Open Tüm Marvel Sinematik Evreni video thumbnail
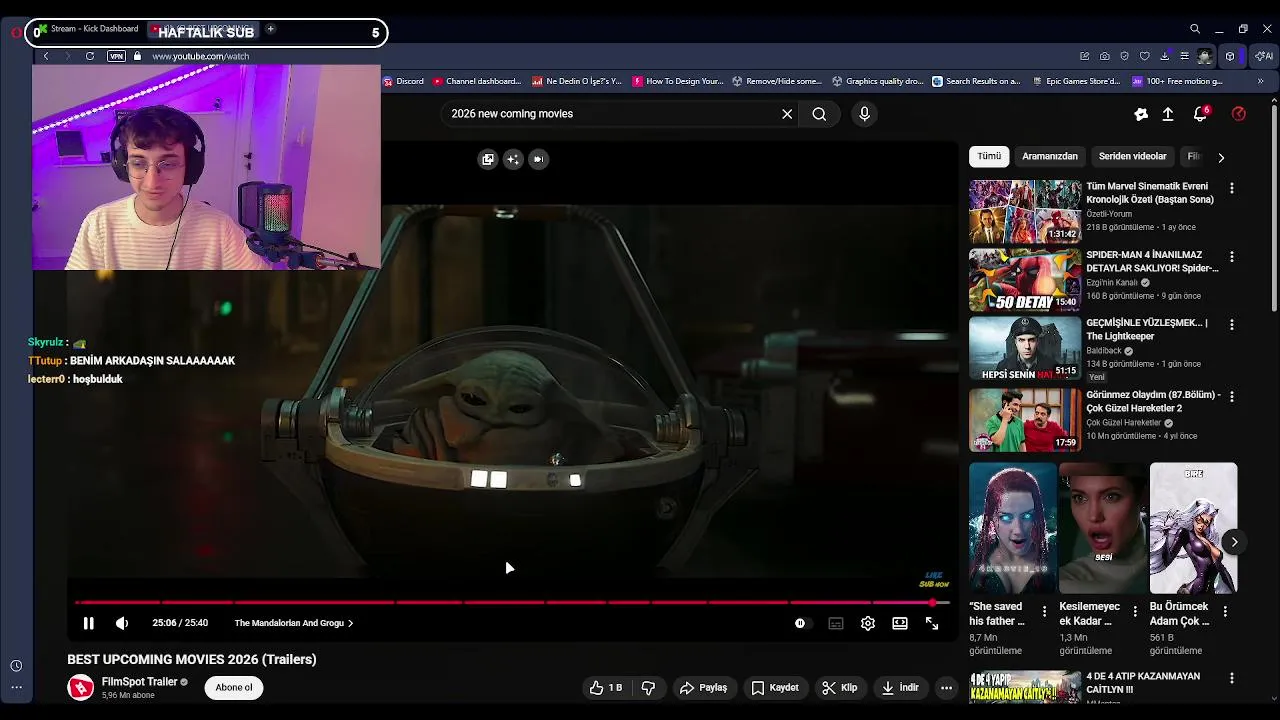Viewport: 1280px width, 720px height. tap(1025, 212)
